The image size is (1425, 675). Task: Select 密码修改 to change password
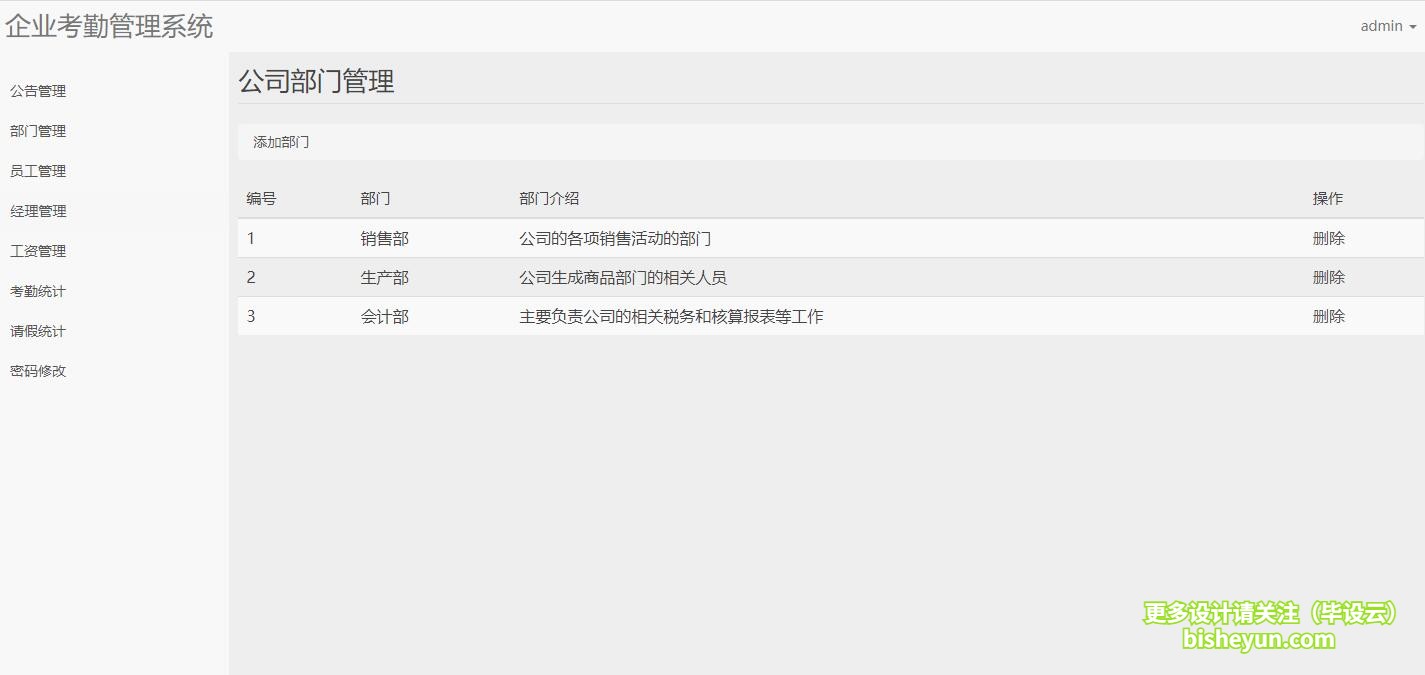tap(38, 371)
